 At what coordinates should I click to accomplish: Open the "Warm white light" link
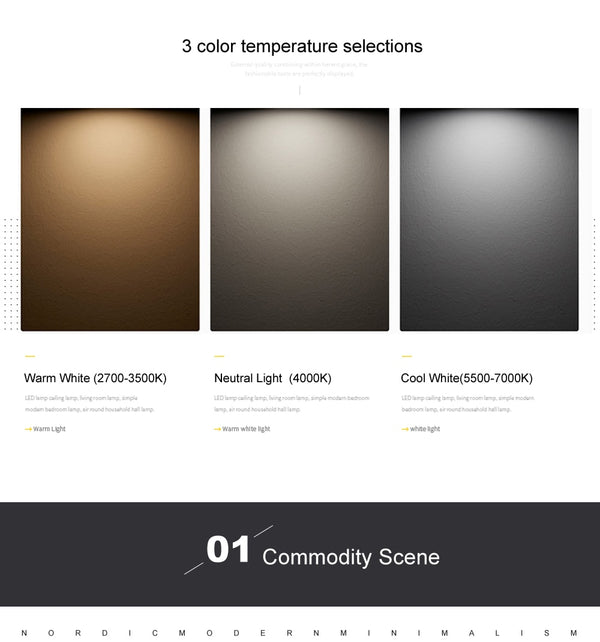click(x=246, y=429)
